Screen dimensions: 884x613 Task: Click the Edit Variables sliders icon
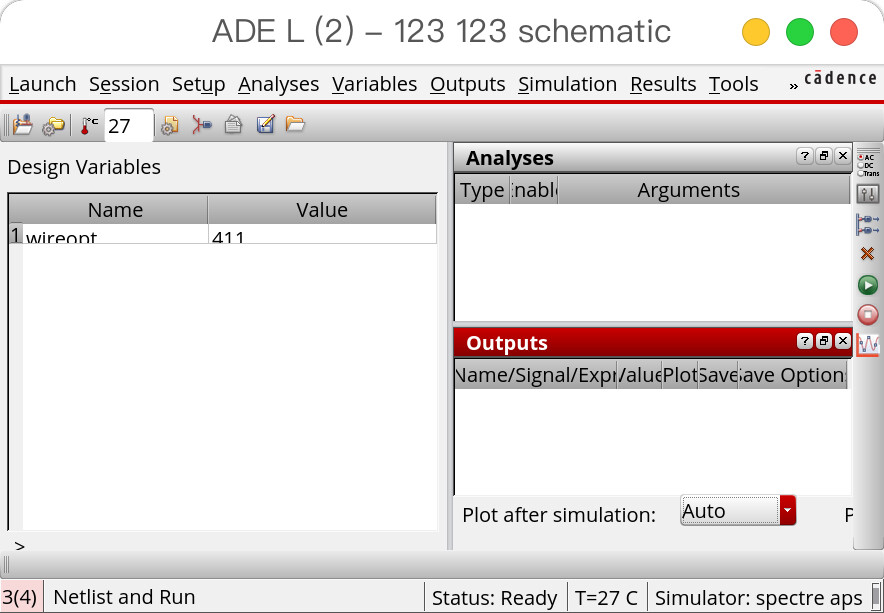click(868, 194)
